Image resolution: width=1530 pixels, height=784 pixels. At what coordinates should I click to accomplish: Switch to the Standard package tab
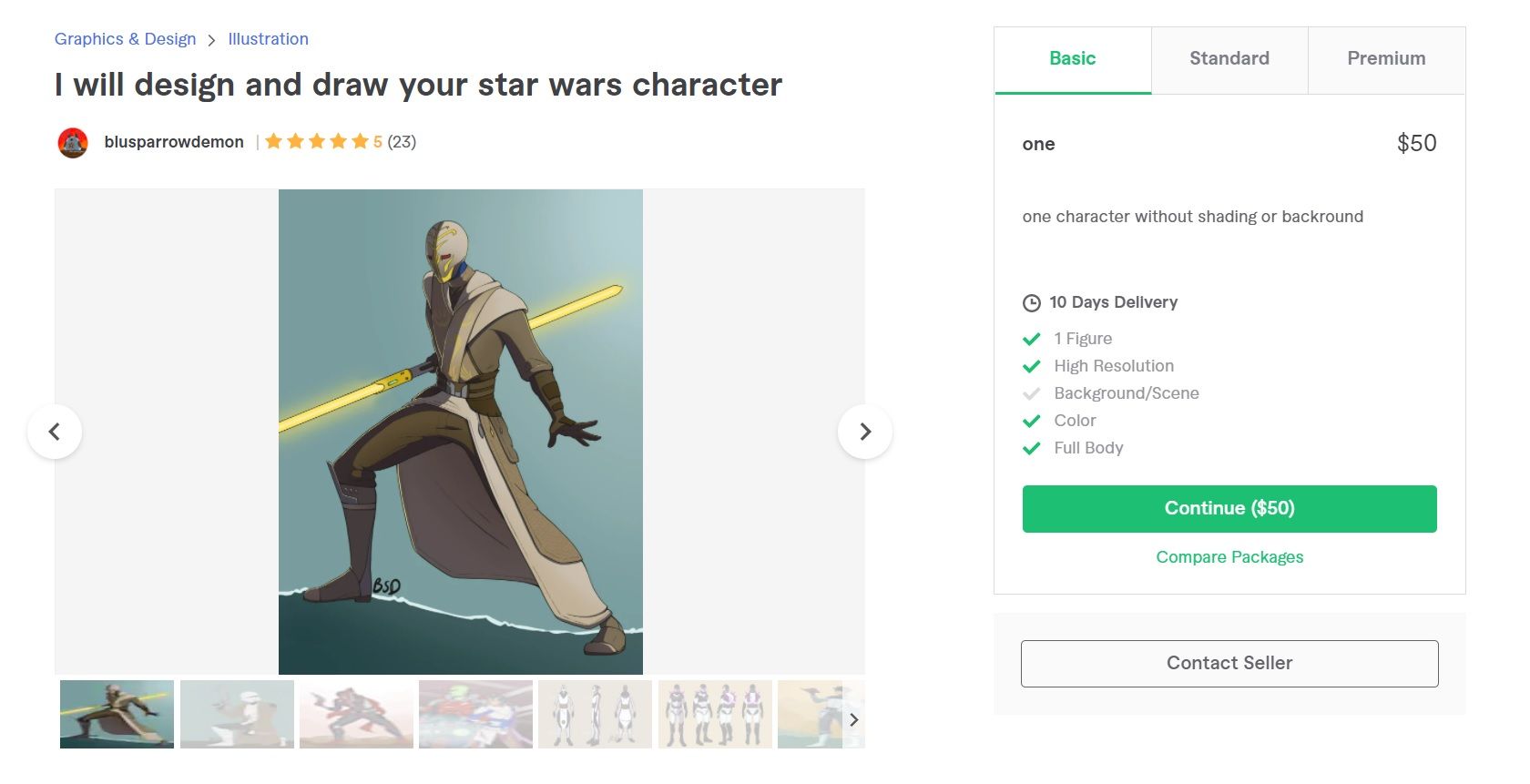tap(1229, 59)
